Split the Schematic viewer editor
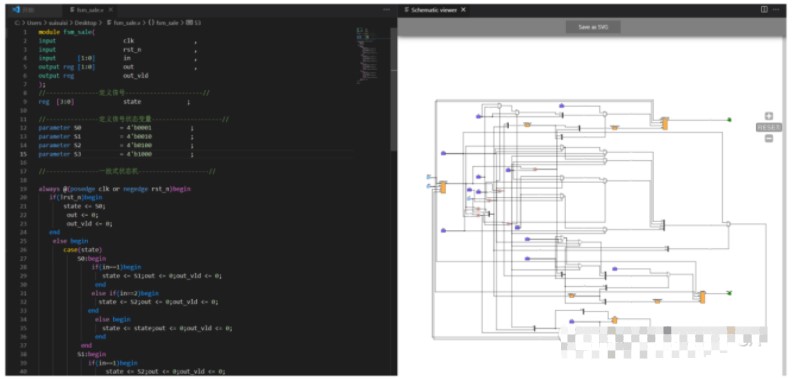This screenshot has height=379, width=793. pyautogui.click(x=764, y=10)
